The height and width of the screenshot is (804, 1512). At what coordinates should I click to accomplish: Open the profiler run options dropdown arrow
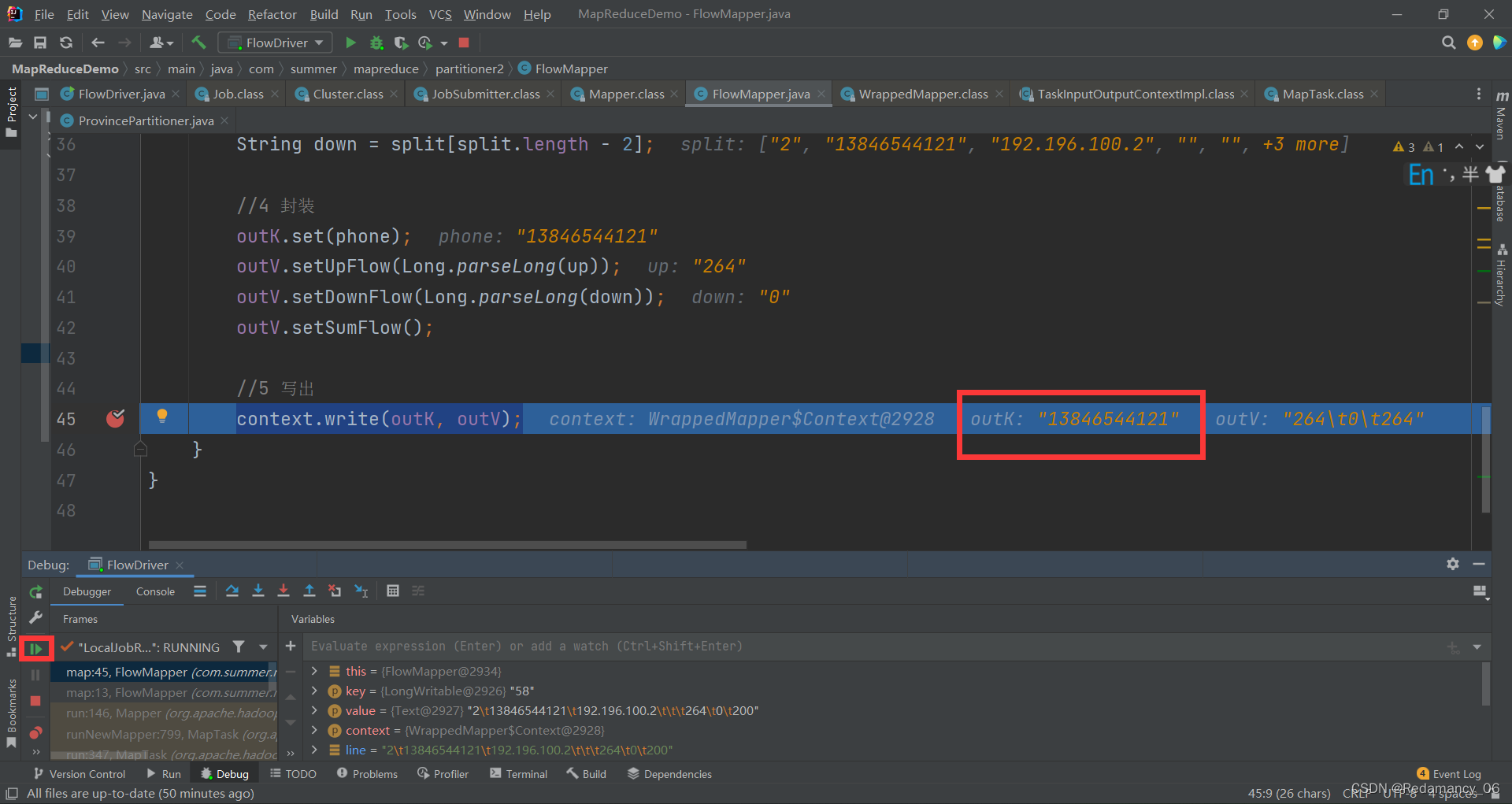pyautogui.click(x=444, y=43)
